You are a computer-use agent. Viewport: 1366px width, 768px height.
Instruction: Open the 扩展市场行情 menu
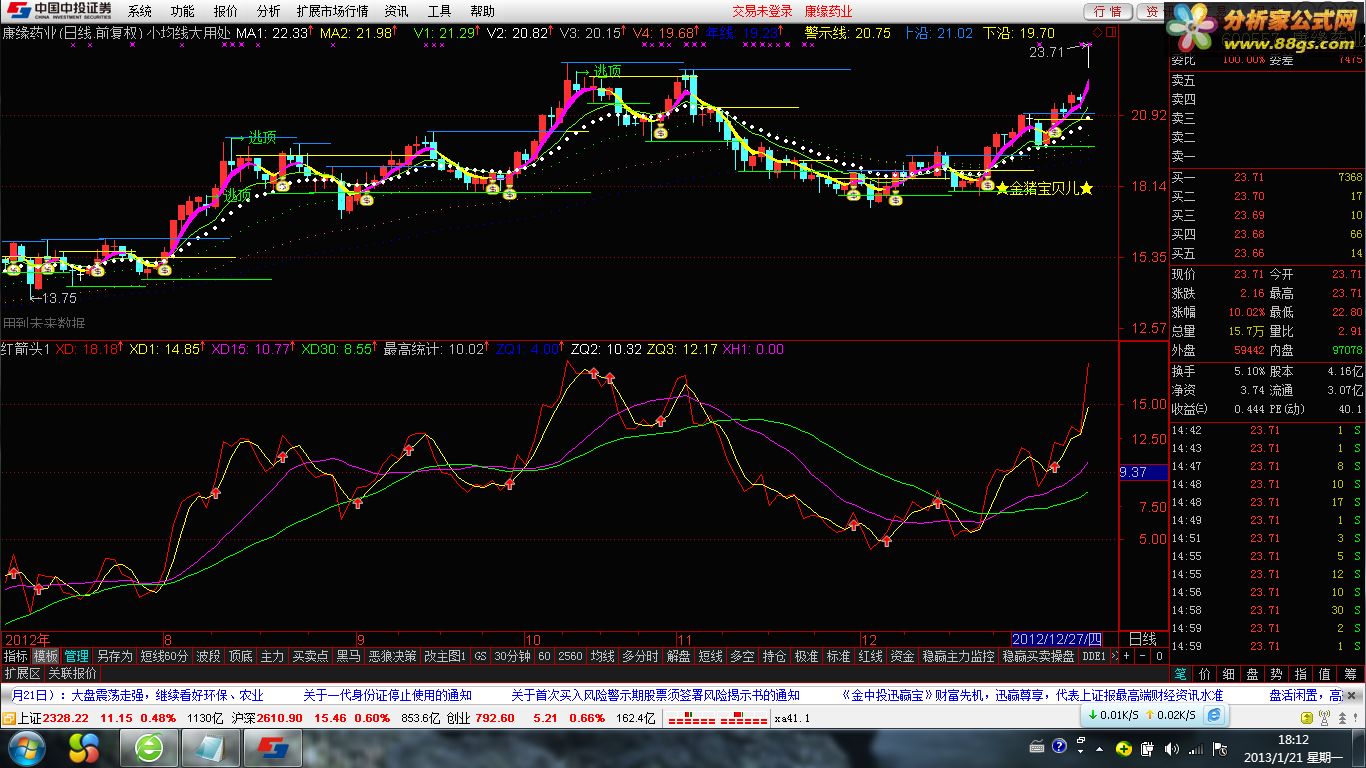pos(332,11)
